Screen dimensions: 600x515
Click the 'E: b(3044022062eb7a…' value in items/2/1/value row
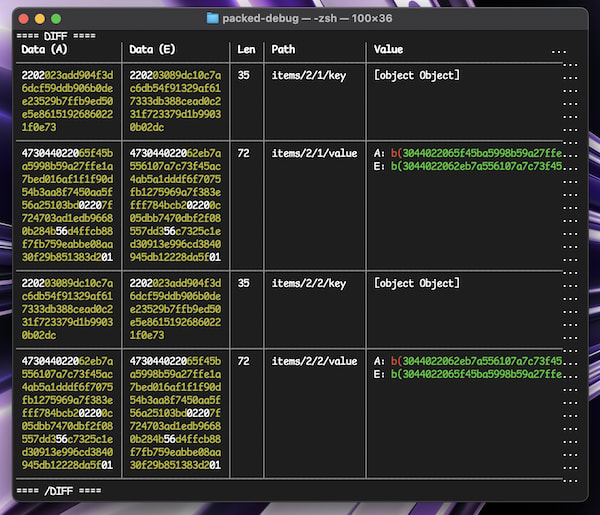pos(476,166)
